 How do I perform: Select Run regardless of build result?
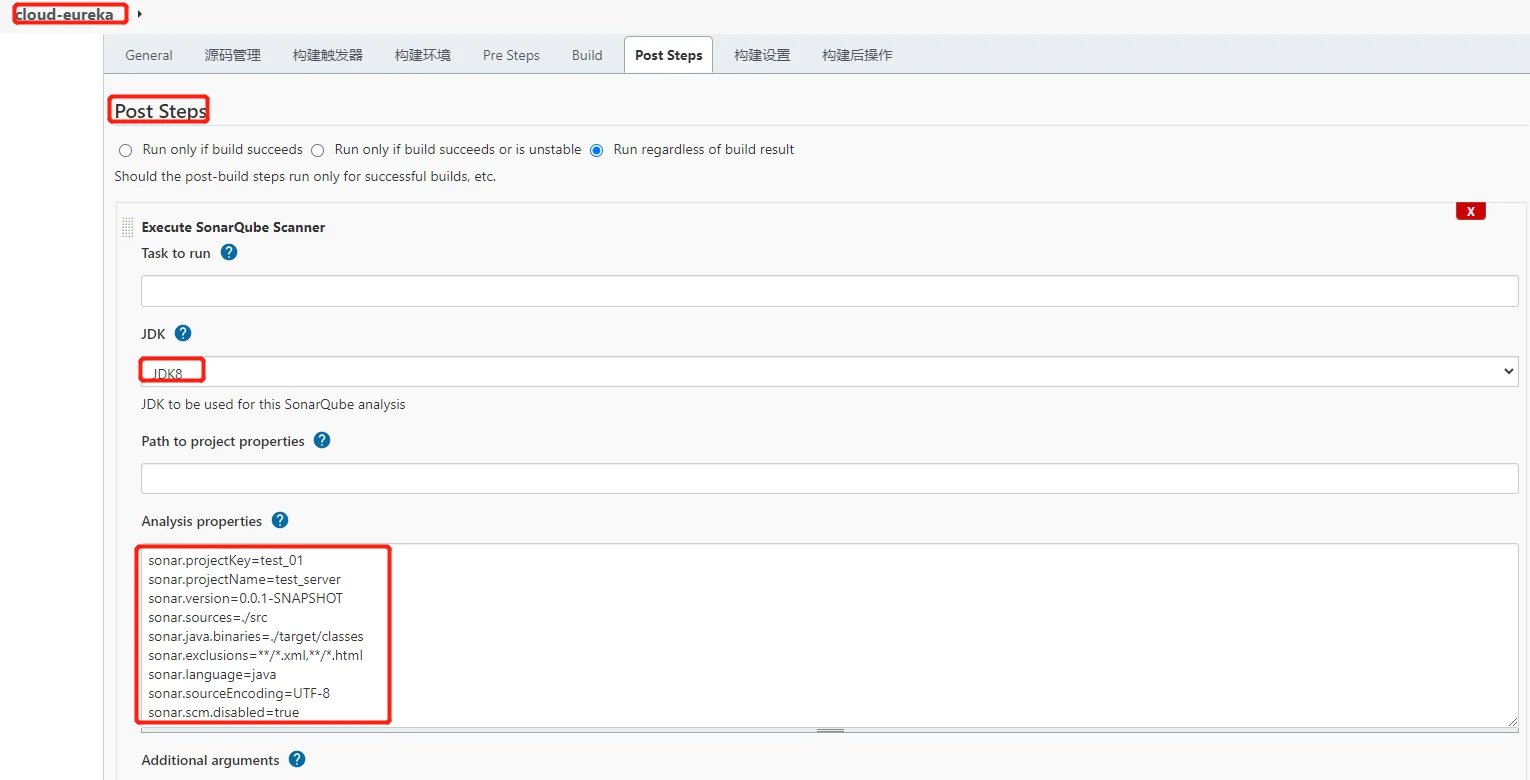[x=597, y=150]
